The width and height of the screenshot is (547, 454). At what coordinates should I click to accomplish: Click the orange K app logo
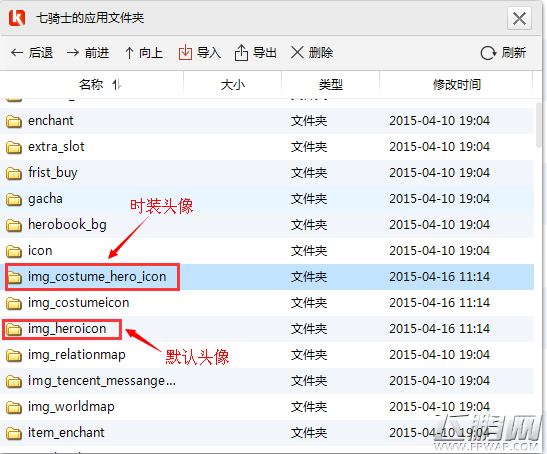click(17, 18)
